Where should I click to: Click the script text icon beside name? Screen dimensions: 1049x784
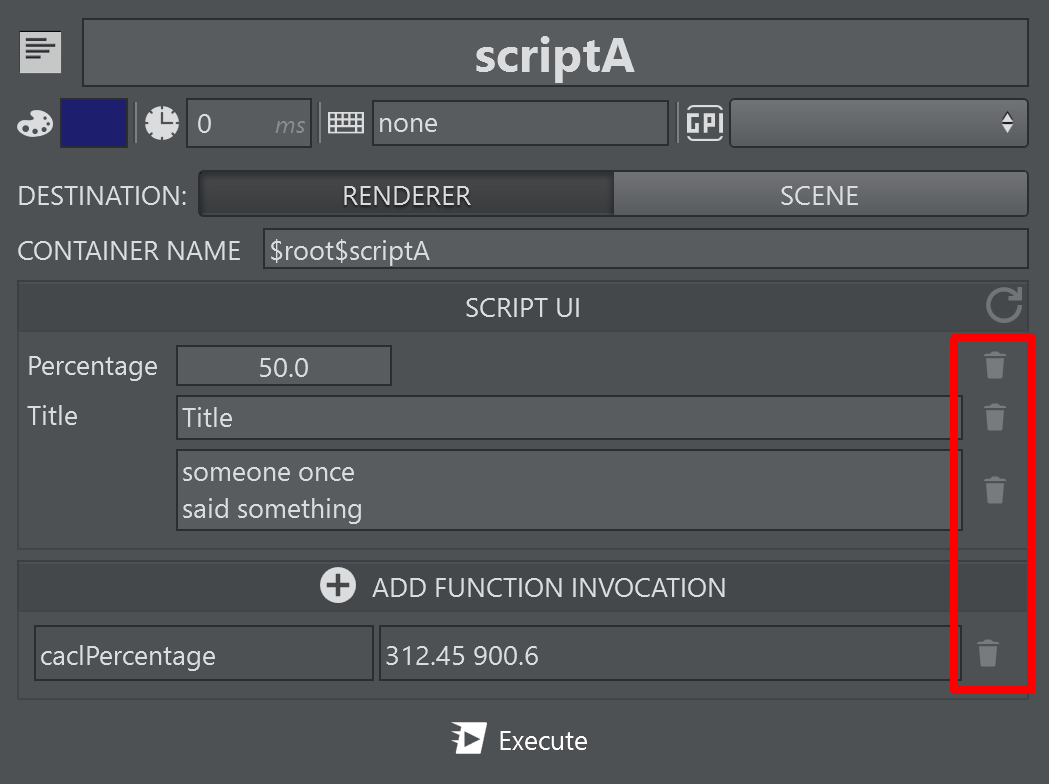pyautogui.click(x=41, y=53)
